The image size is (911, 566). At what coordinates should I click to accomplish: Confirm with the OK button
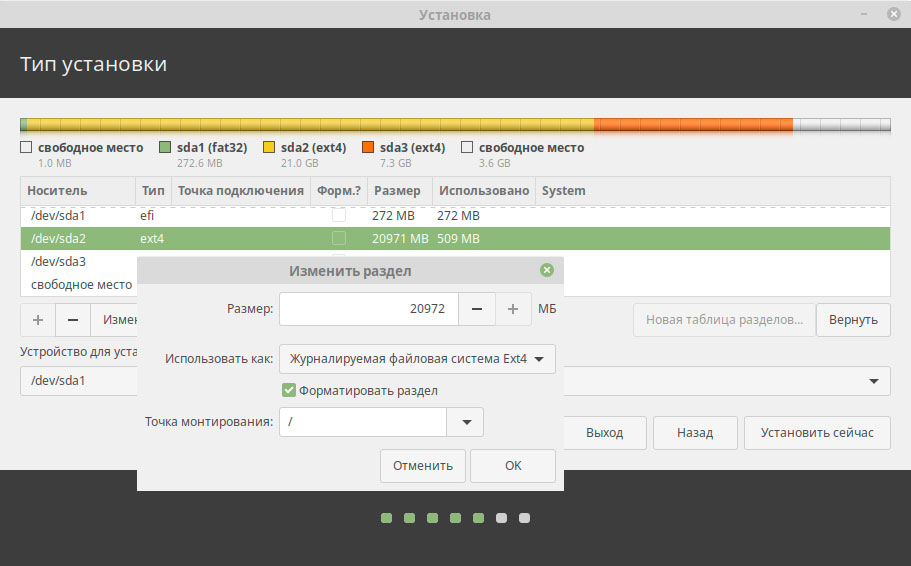click(x=513, y=465)
